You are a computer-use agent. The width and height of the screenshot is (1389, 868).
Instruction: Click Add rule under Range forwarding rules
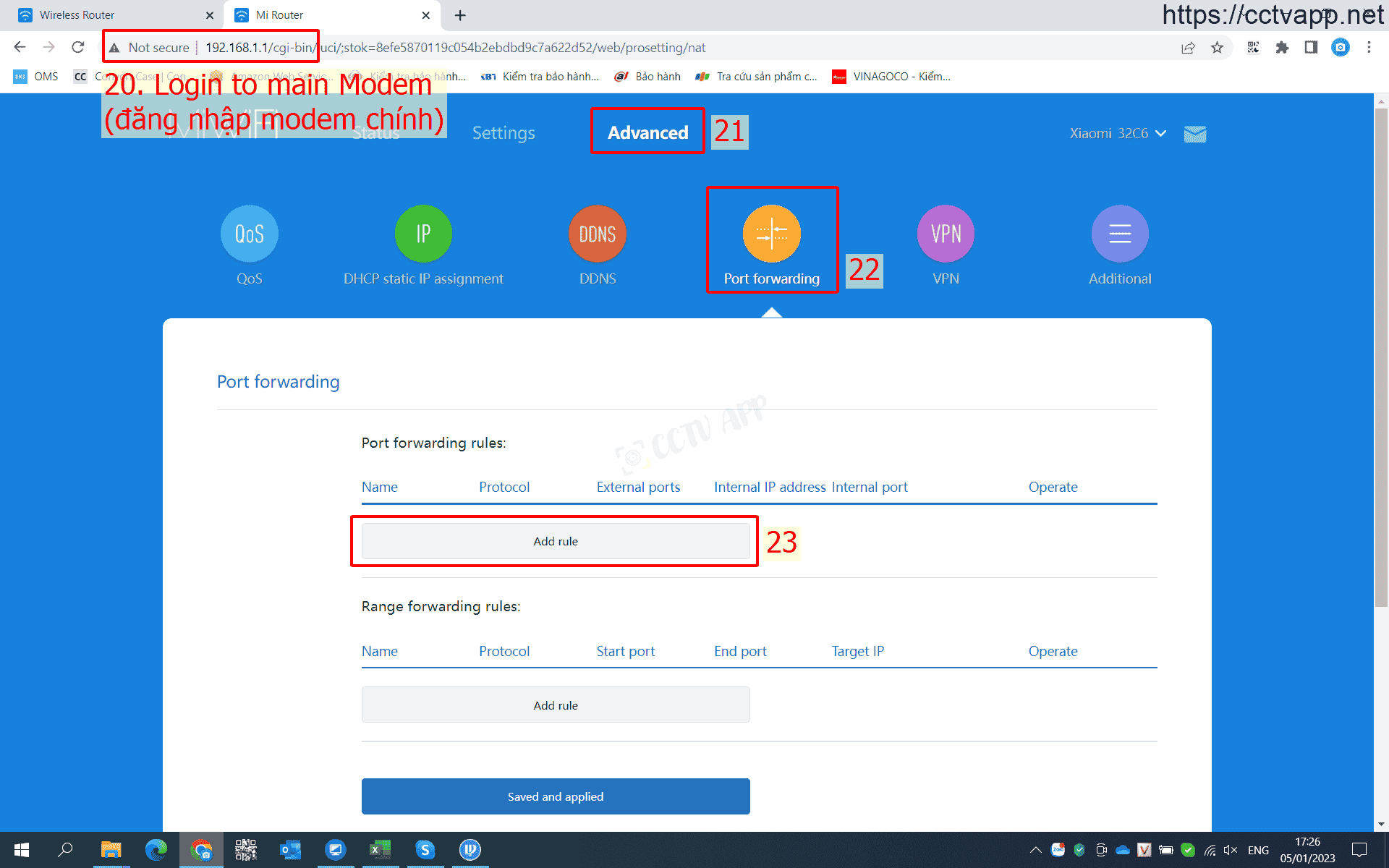[x=555, y=705]
